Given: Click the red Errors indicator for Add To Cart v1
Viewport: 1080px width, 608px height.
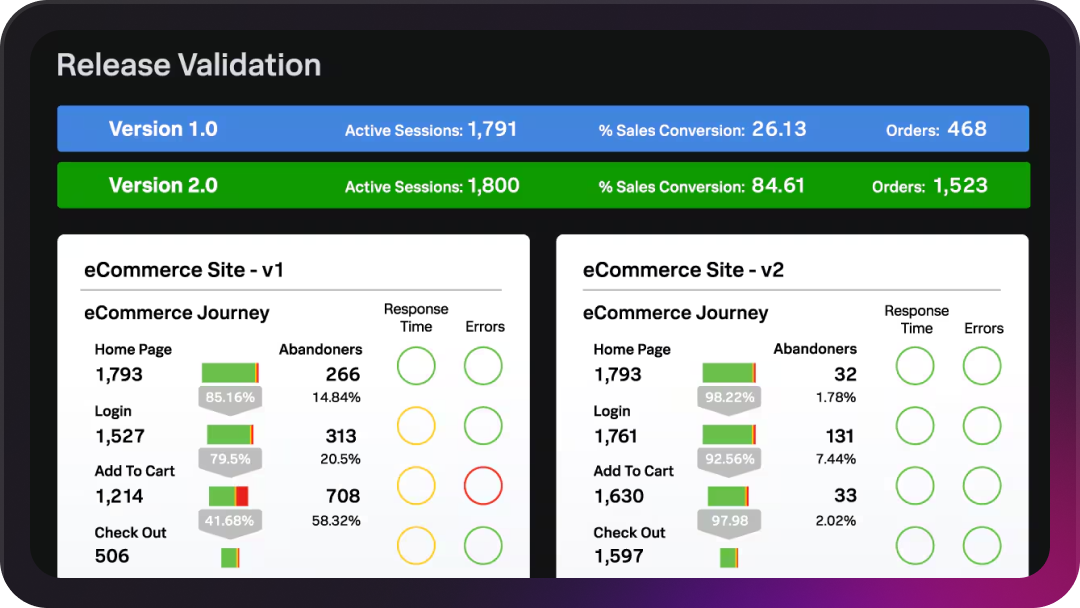Looking at the screenshot, I should [x=483, y=485].
